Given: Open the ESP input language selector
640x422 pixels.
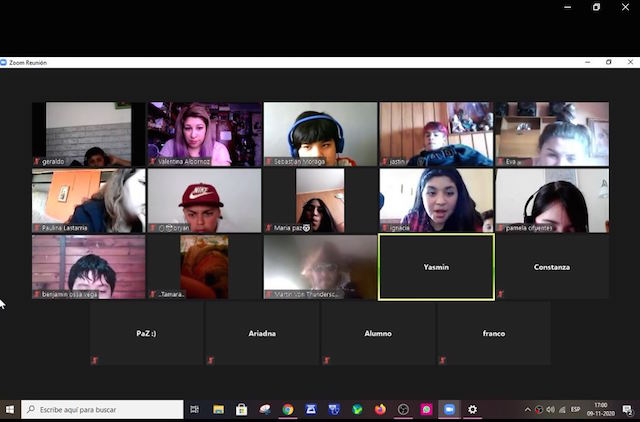Looking at the screenshot, I should tap(575, 409).
